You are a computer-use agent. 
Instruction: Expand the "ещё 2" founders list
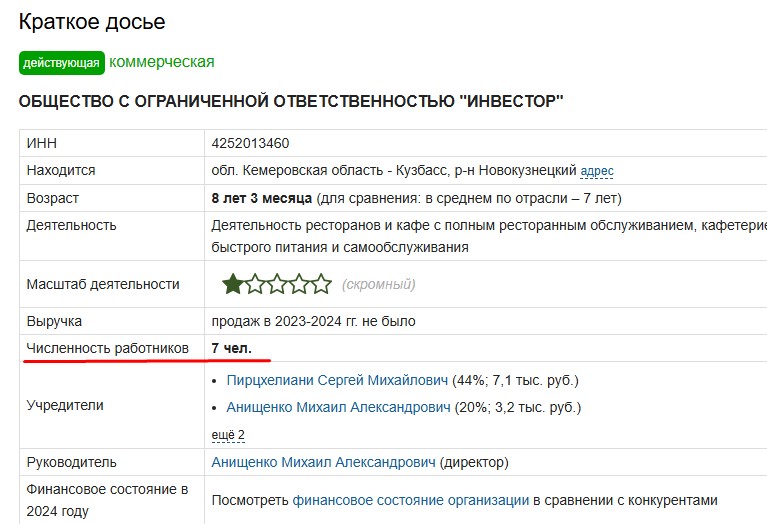228,434
